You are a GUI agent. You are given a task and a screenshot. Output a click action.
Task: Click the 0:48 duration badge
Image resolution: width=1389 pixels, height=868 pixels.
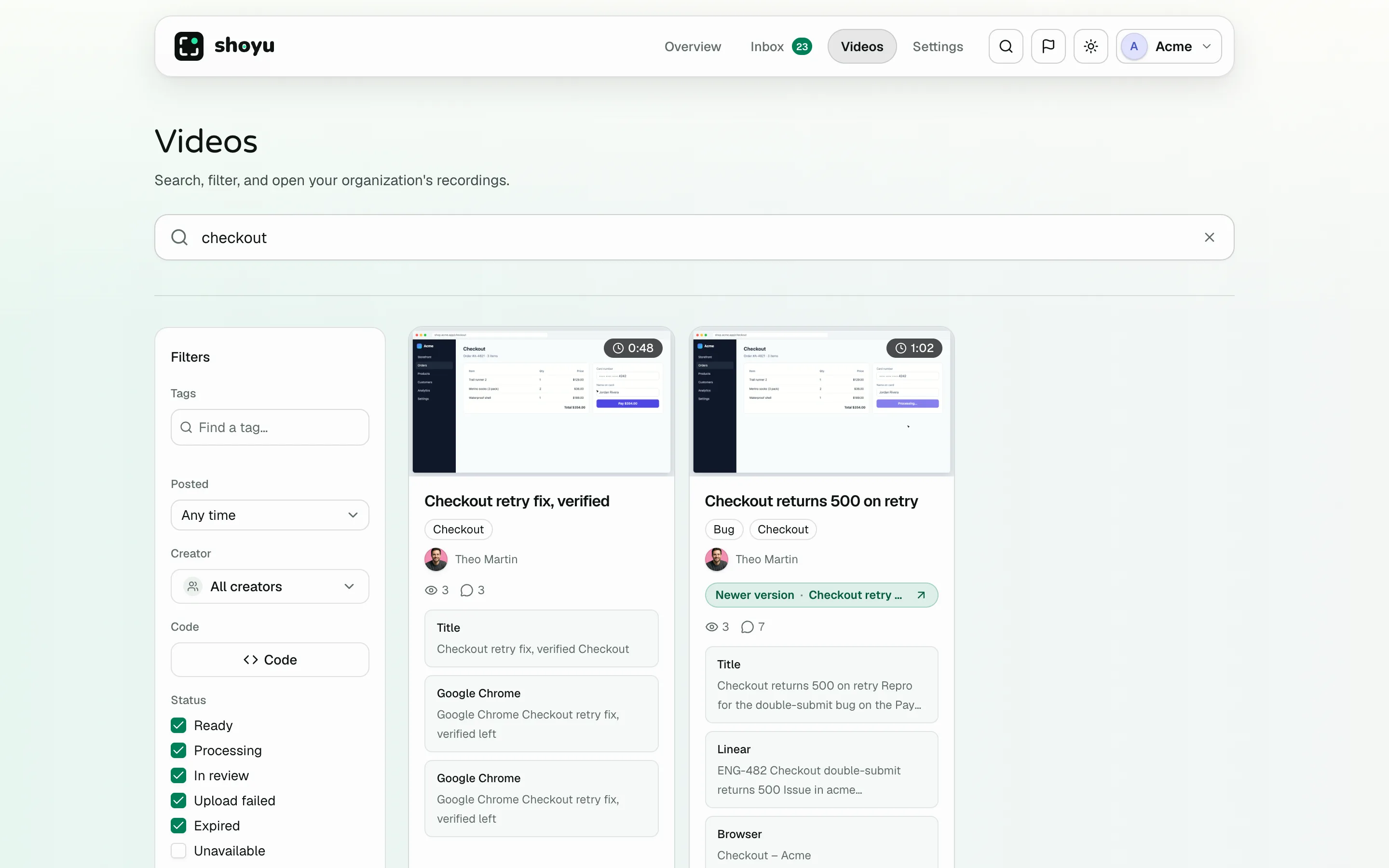coord(633,348)
